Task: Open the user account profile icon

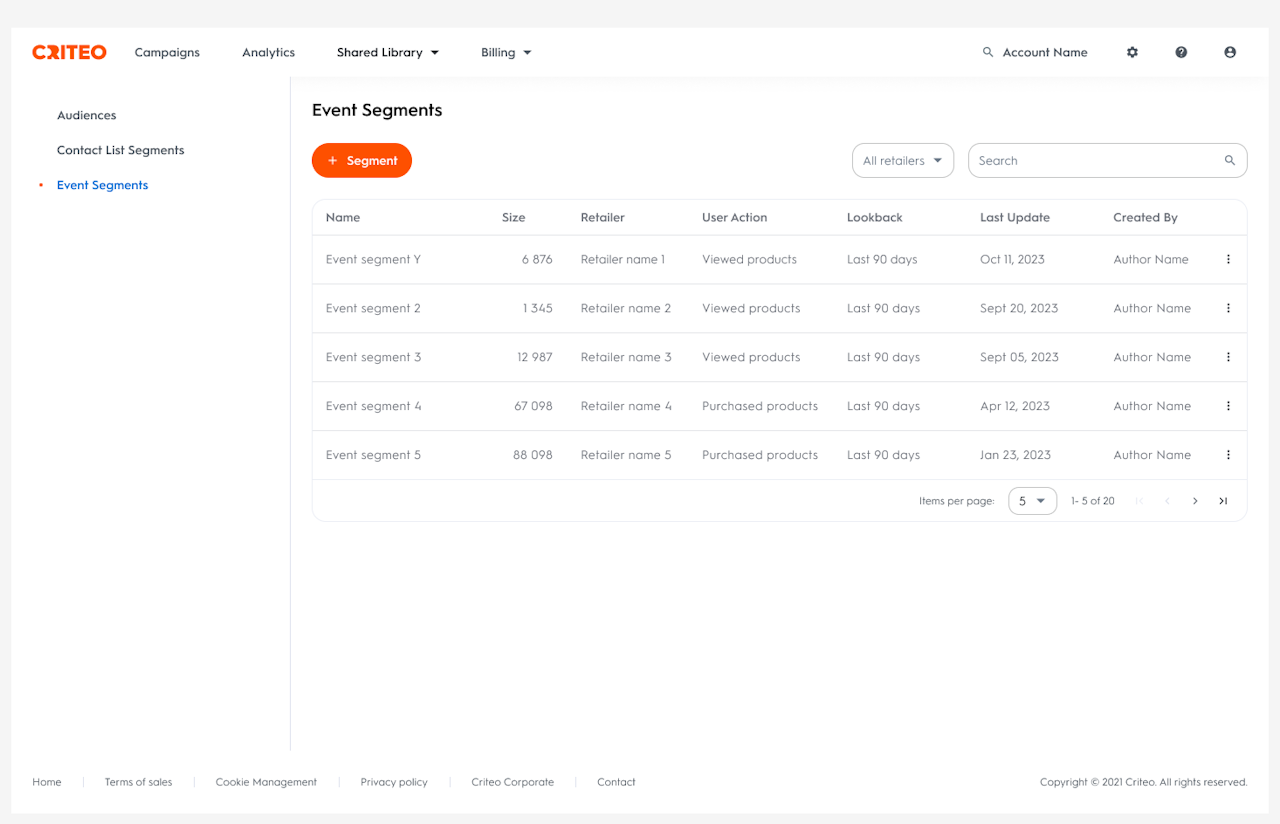Action: point(1230,52)
